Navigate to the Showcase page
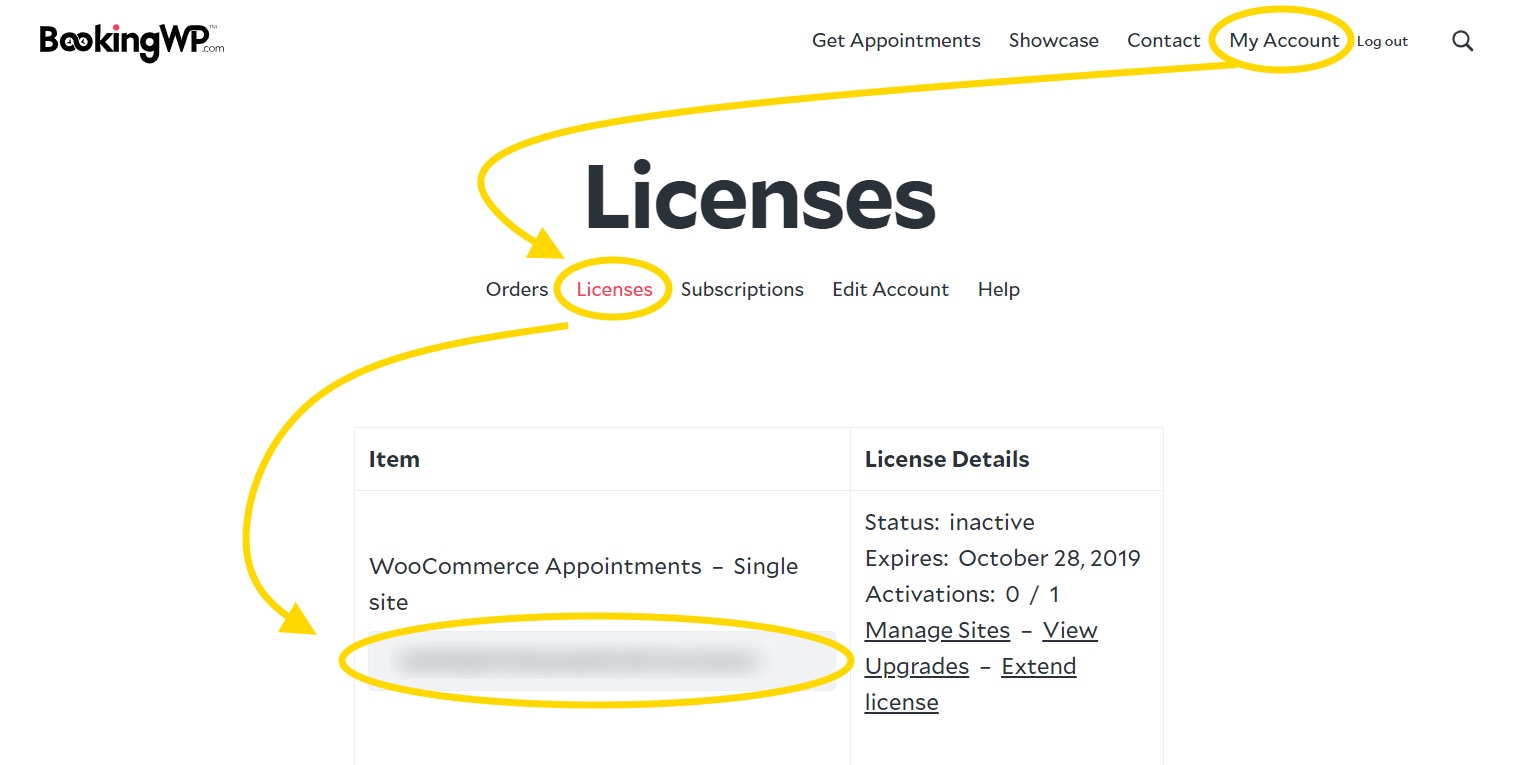Viewport: 1535px width, 765px height. point(1053,40)
